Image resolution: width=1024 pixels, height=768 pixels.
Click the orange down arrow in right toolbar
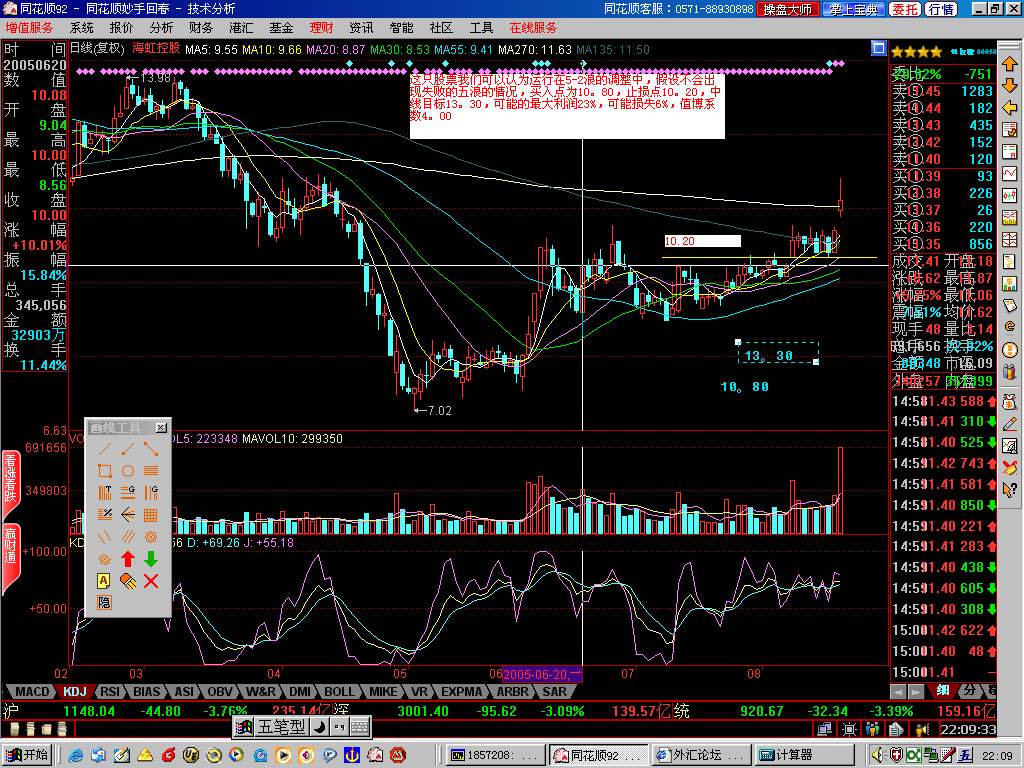pos(1010,86)
